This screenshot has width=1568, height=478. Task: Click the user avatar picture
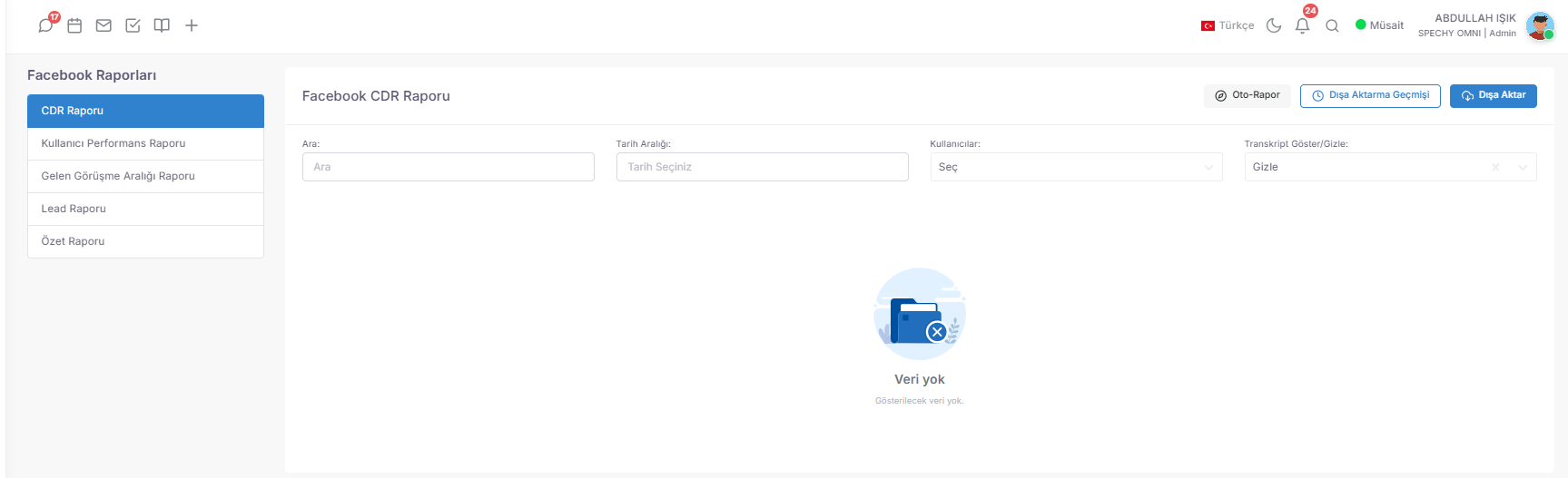pyautogui.click(x=1540, y=25)
